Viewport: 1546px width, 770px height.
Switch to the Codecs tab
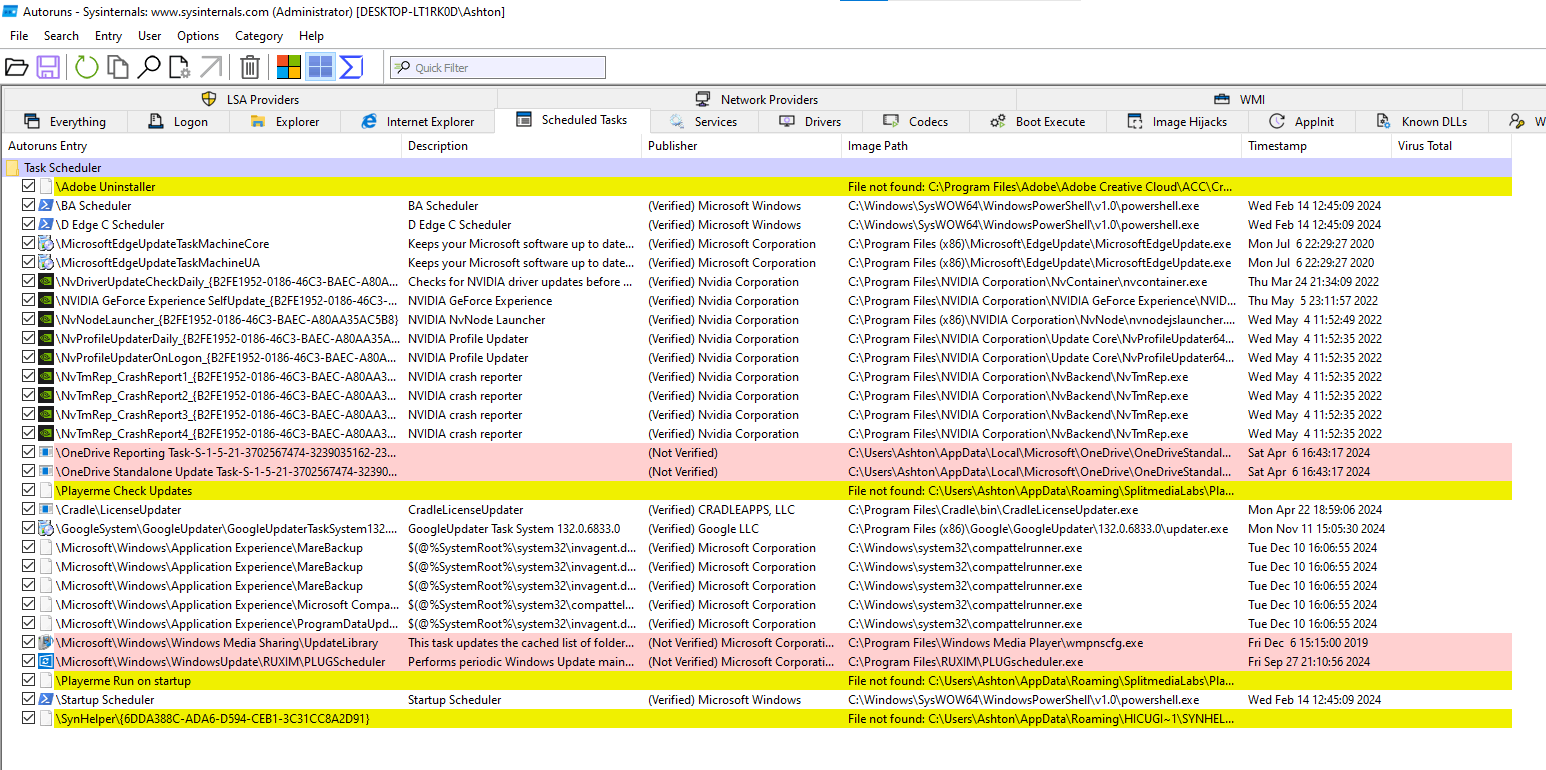pos(916,122)
